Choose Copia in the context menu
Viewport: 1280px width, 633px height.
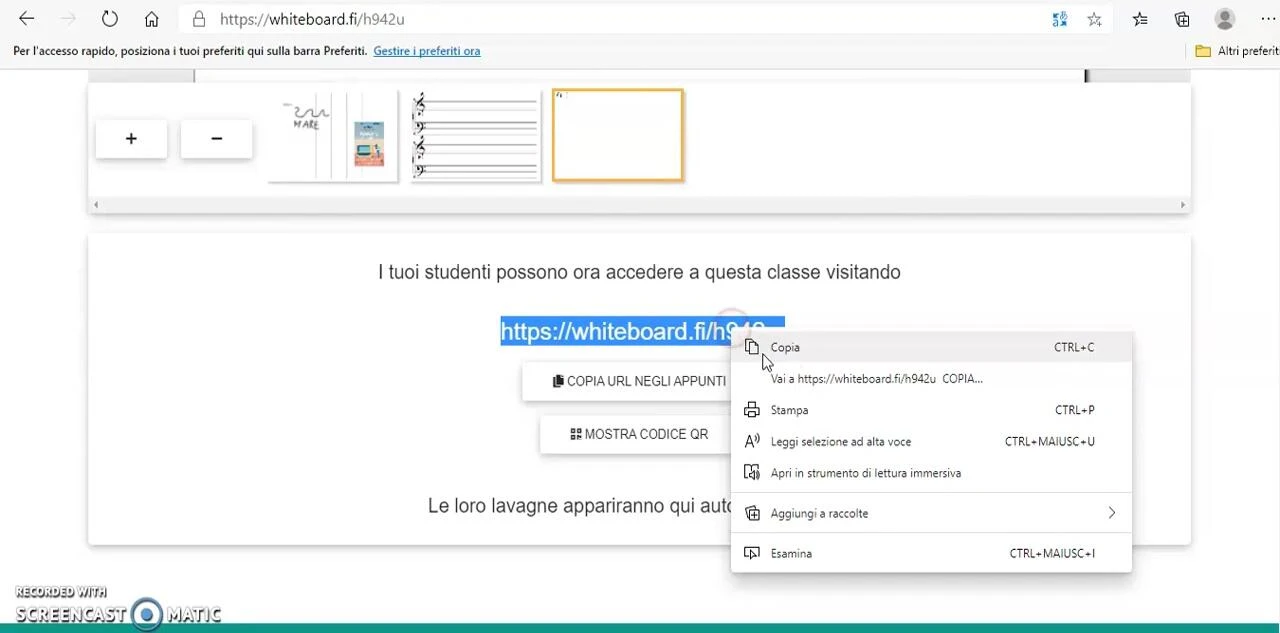[x=785, y=347]
